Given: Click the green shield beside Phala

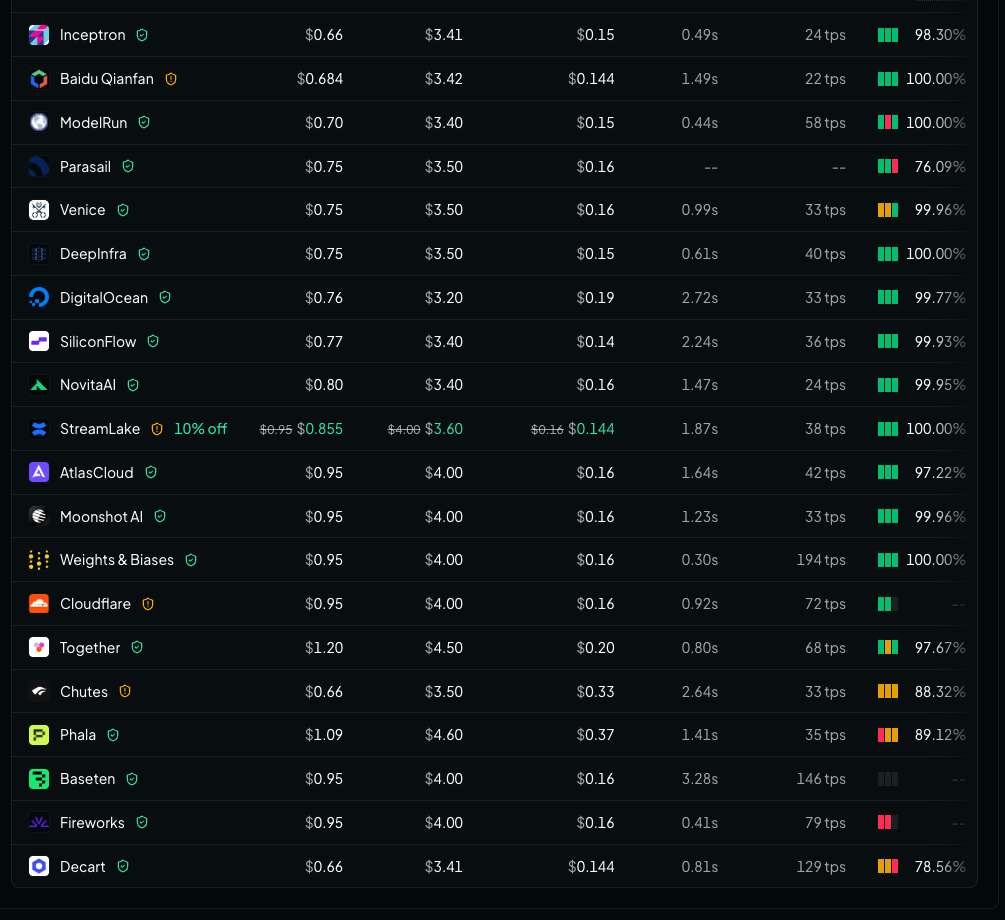Looking at the screenshot, I should pyautogui.click(x=113, y=735).
